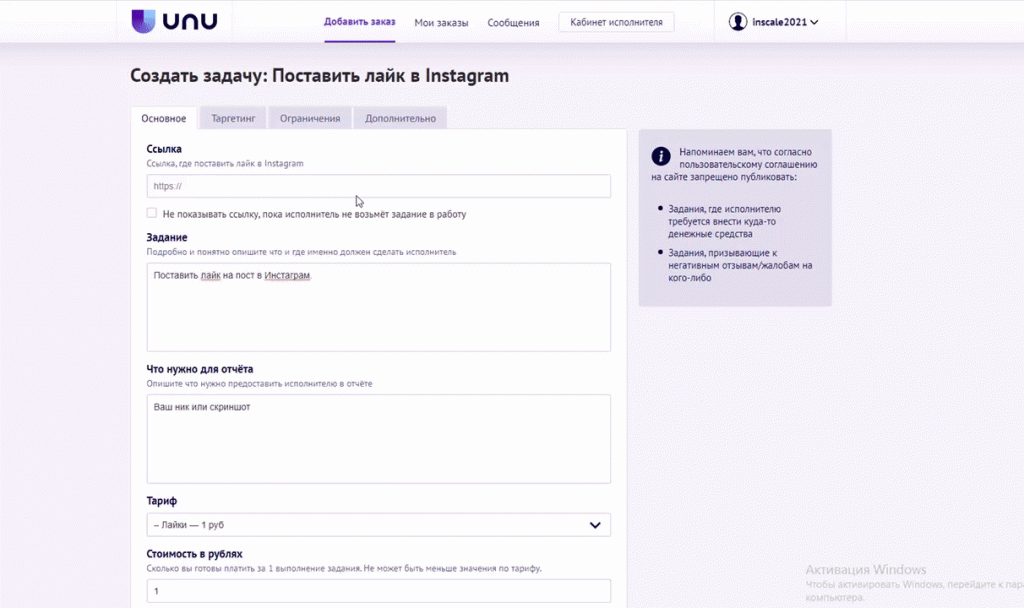The height and width of the screenshot is (608, 1024).
Task: Open the Дополнительно tab
Action: click(x=400, y=118)
